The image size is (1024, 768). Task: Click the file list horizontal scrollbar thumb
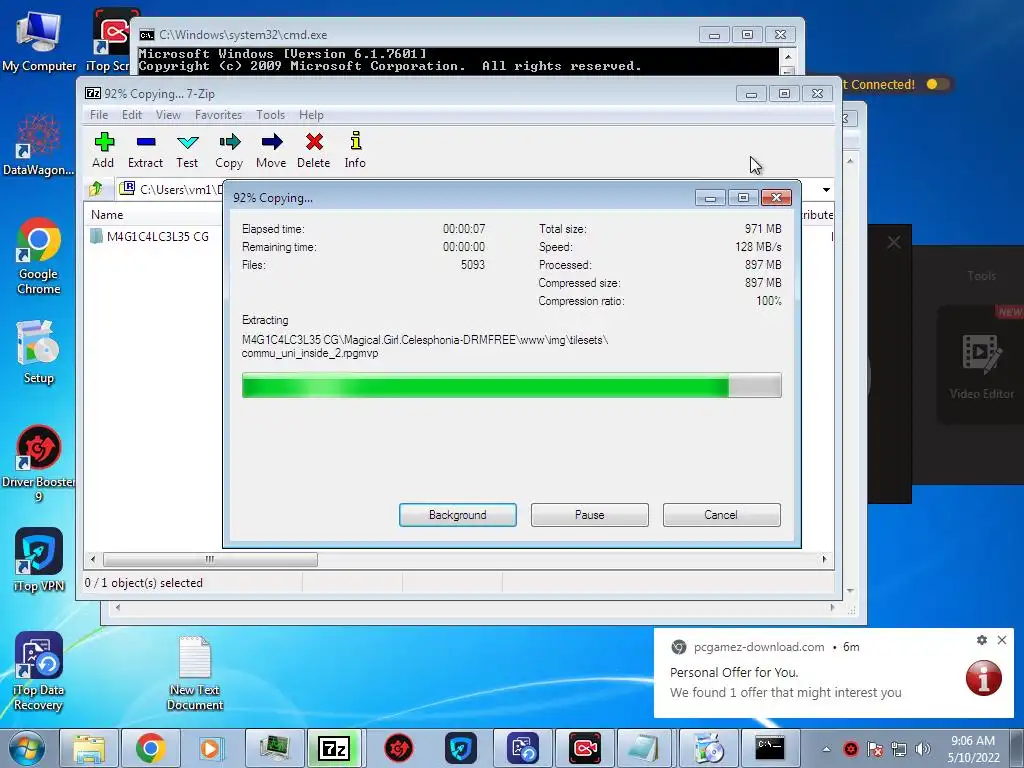(210, 560)
